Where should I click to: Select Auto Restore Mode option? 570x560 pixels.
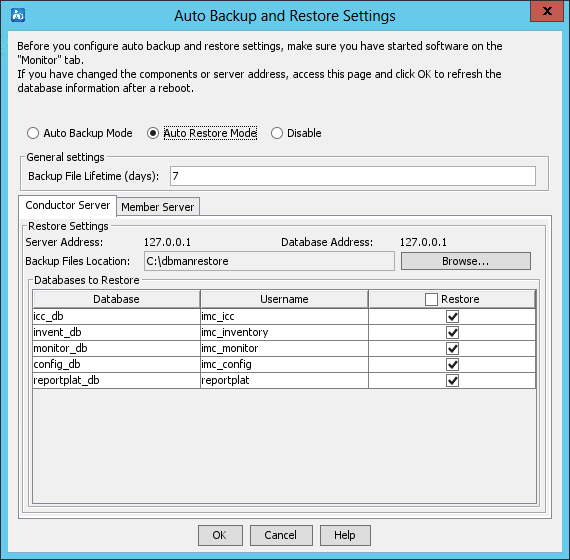[x=153, y=133]
